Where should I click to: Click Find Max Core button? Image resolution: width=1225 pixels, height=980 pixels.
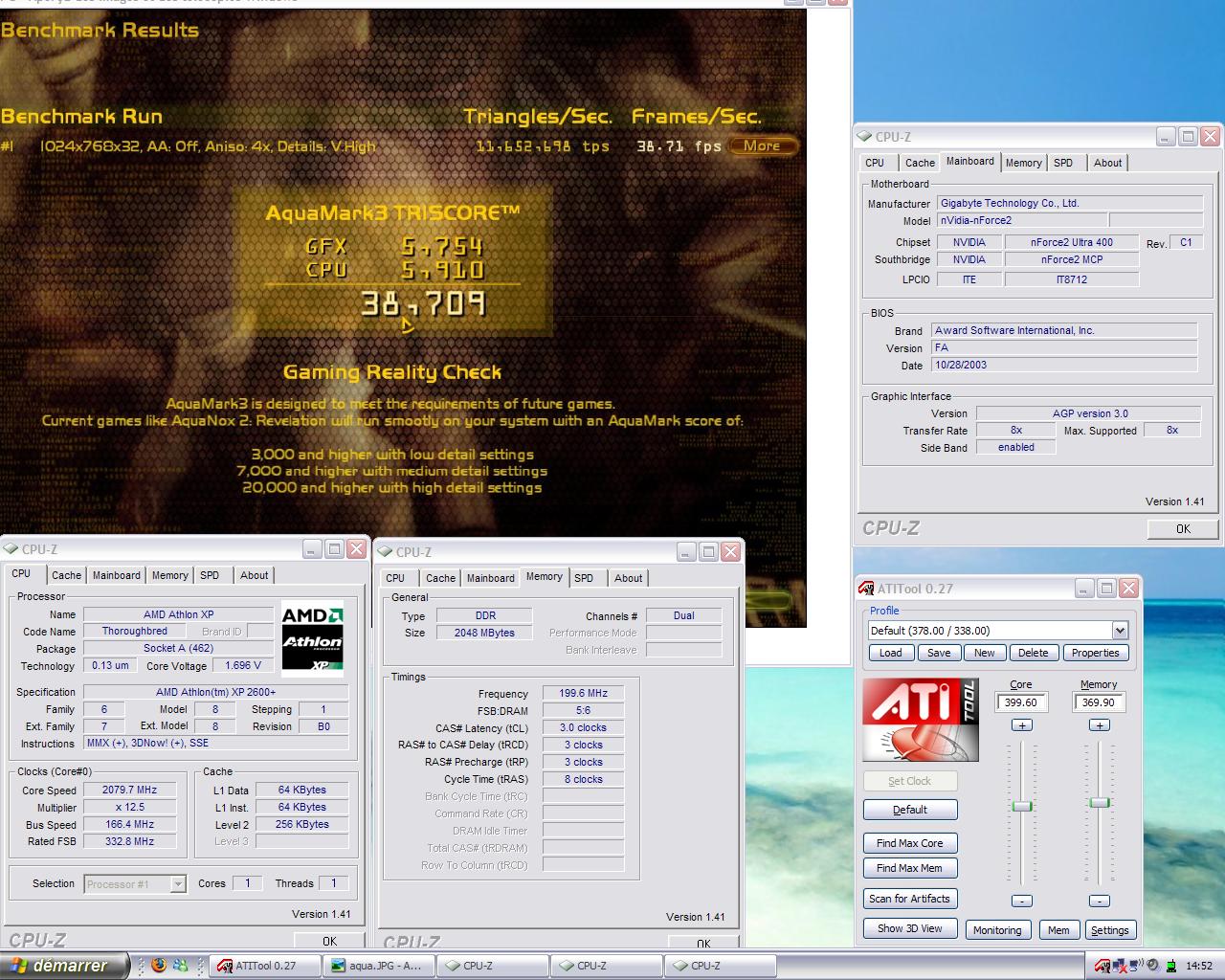(x=910, y=843)
